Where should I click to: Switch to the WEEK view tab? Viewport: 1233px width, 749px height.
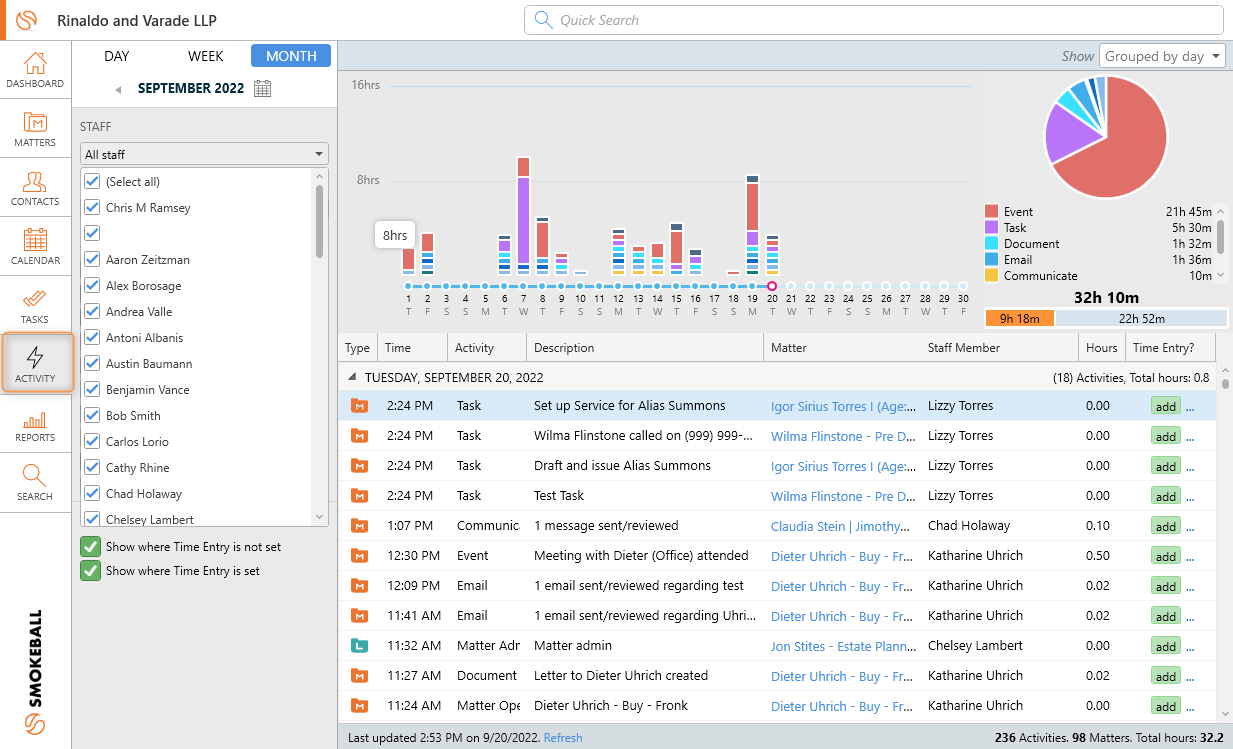point(206,56)
